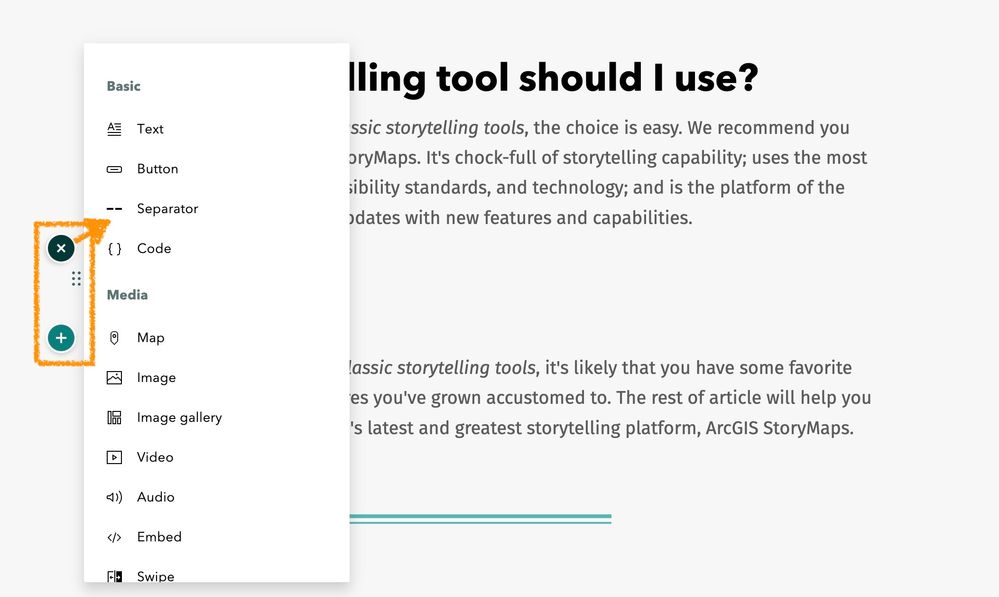This screenshot has height=597, width=999.
Task: Click the Video play icon
Action: (x=114, y=458)
